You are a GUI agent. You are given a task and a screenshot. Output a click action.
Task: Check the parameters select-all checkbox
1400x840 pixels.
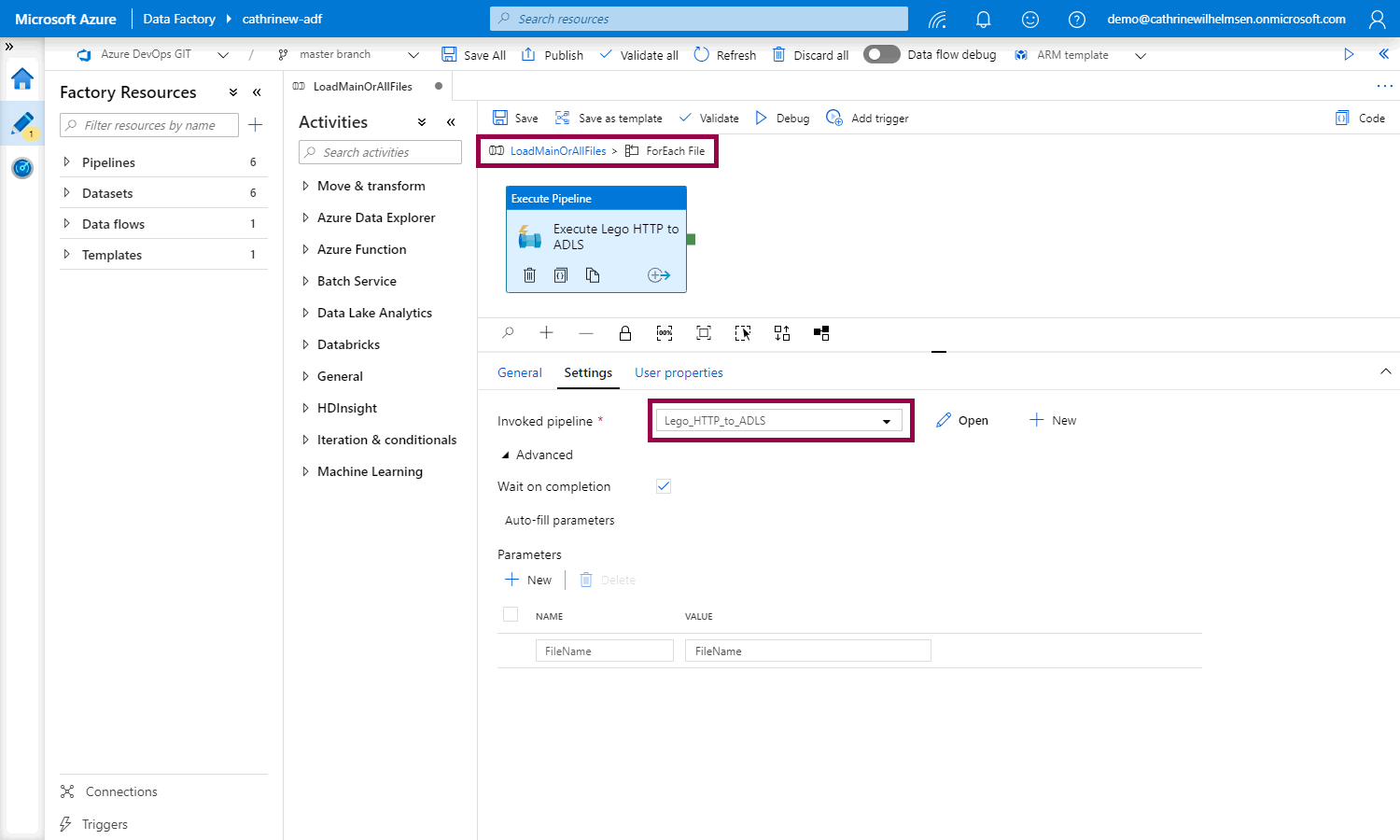(x=511, y=614)
